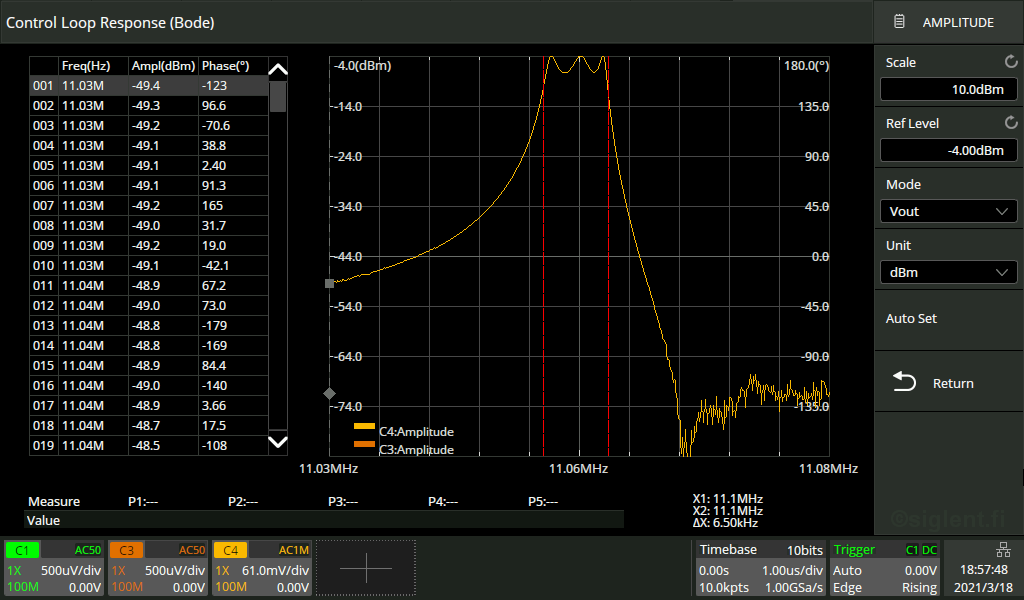The image size is (1024, 600).
Task: Click the date and time display
Action: point(984,578)
